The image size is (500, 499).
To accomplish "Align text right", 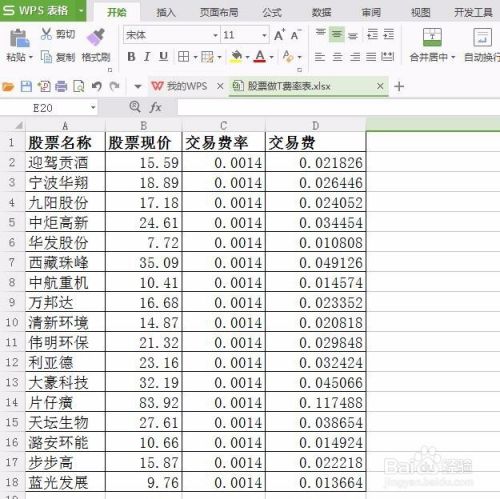I will [x=355, y=57].
